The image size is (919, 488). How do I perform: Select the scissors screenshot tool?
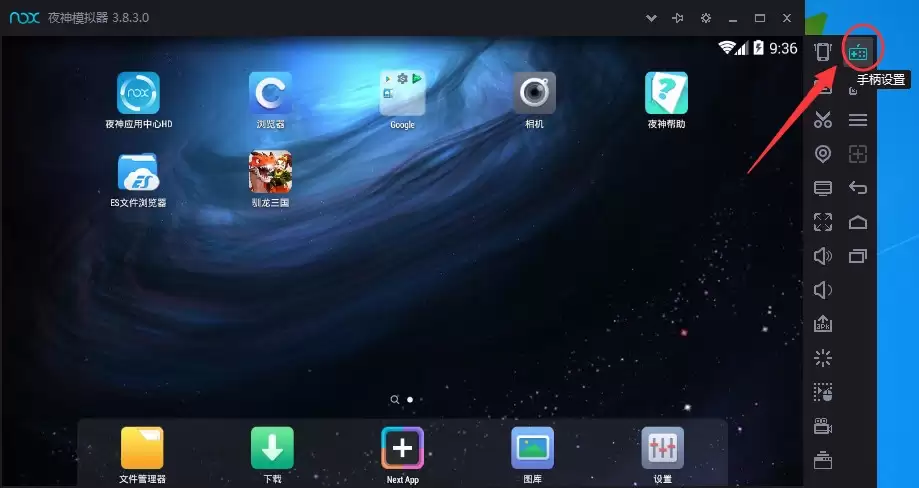(x=823, y=120)
